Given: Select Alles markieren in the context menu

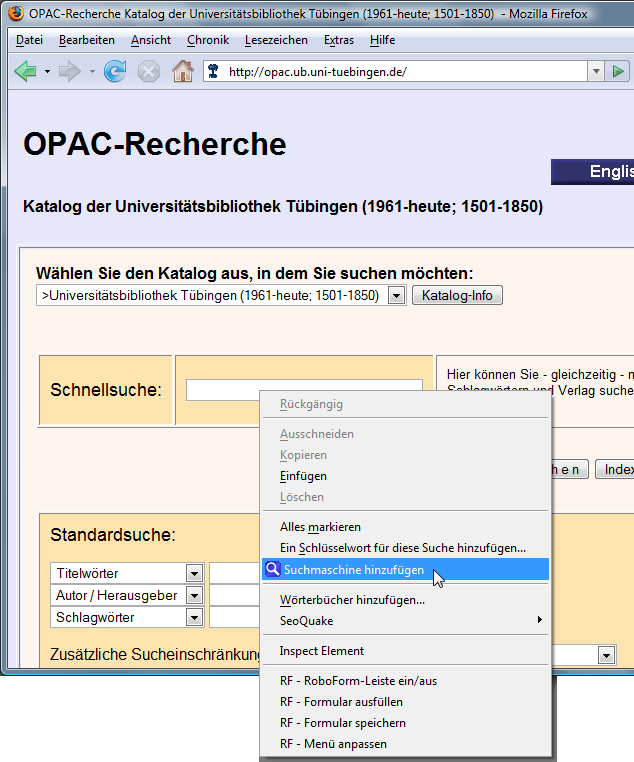Looking at the screenshot, I should coord(406,527).
